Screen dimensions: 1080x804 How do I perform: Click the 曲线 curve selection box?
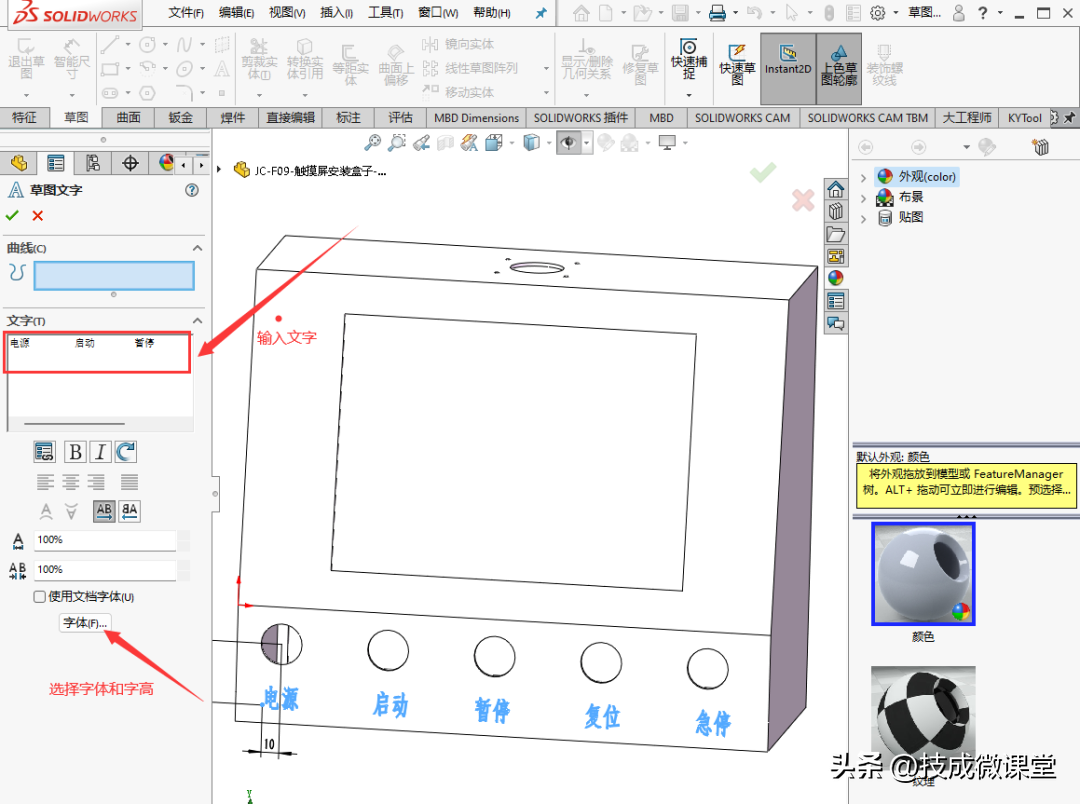point(114,276)
